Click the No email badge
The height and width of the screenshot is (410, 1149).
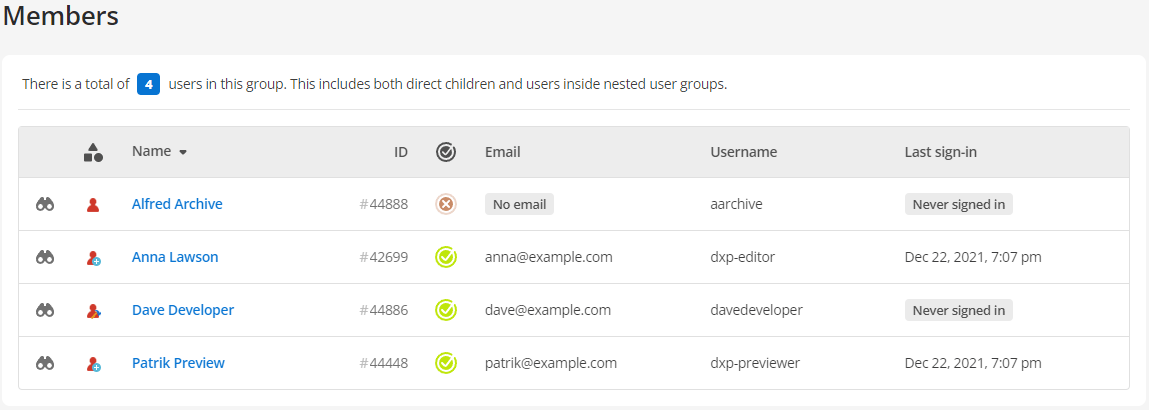(x=520, y=204)
